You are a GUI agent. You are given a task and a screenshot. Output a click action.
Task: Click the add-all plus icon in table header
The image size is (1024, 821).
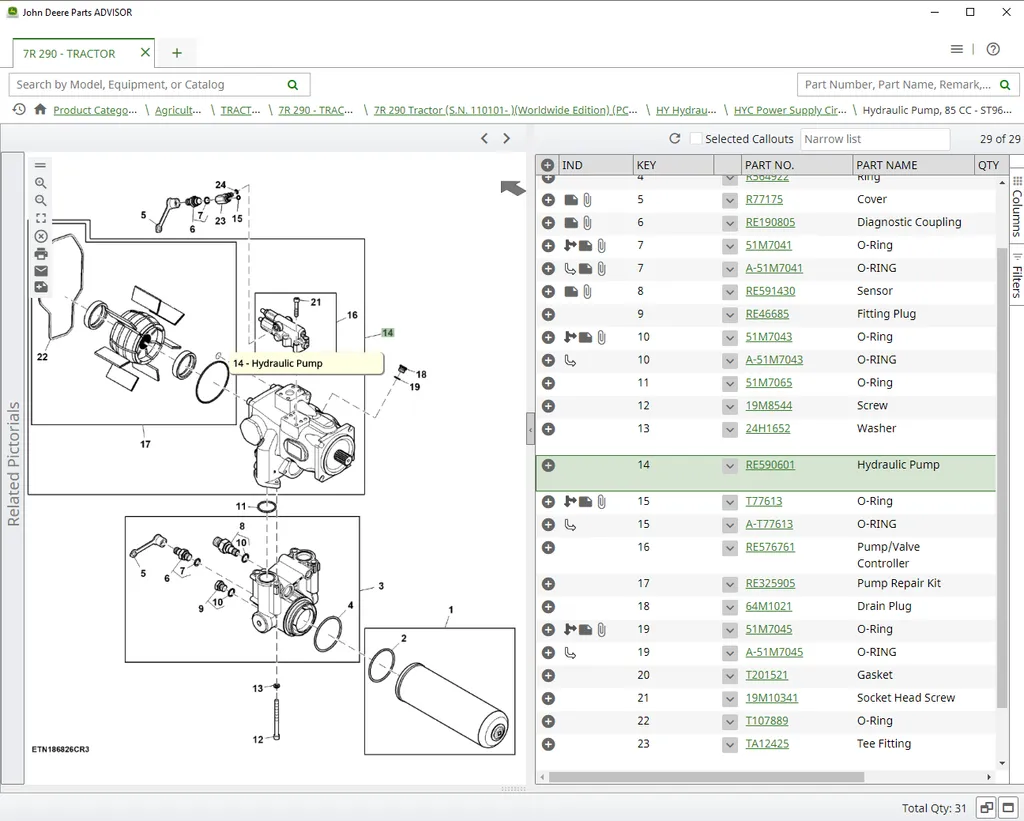[x=547, y=165]
